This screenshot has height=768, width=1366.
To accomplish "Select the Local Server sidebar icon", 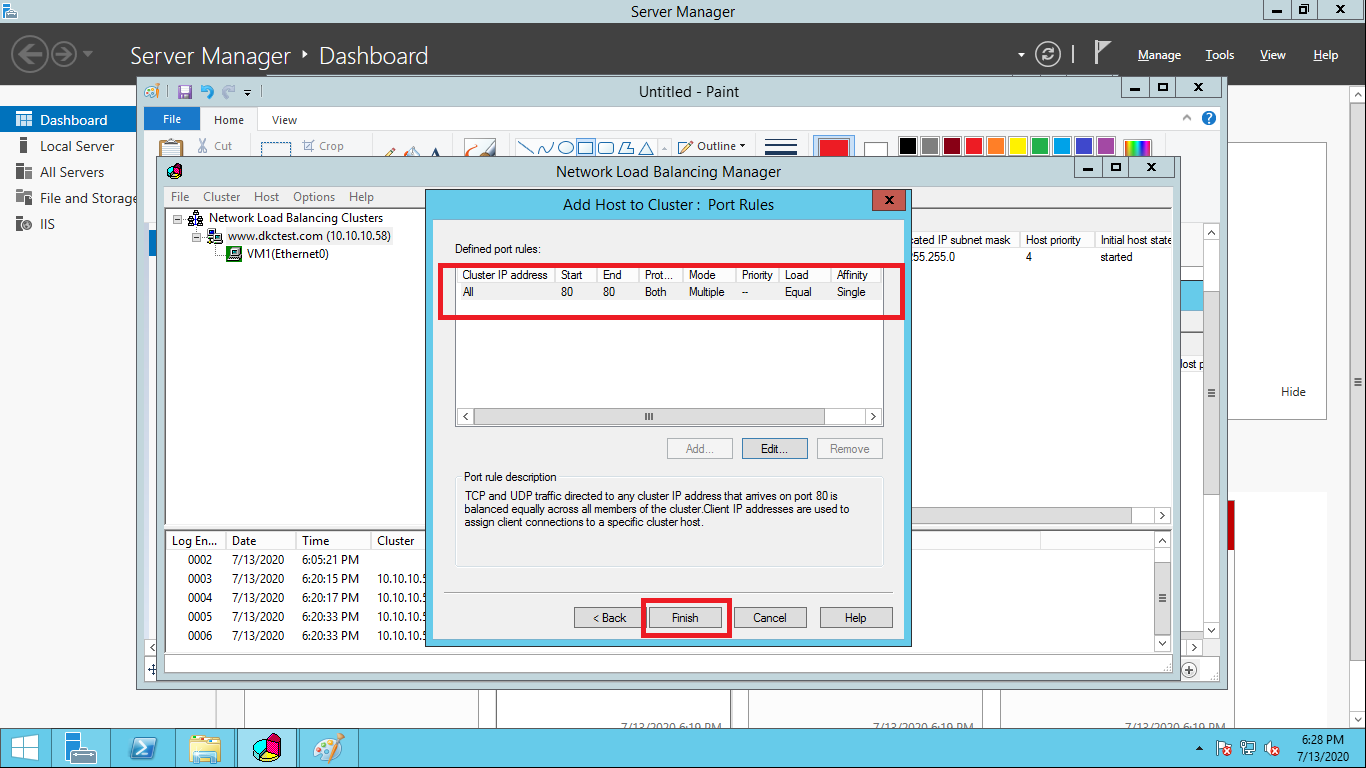I will (x=24, y=145).
